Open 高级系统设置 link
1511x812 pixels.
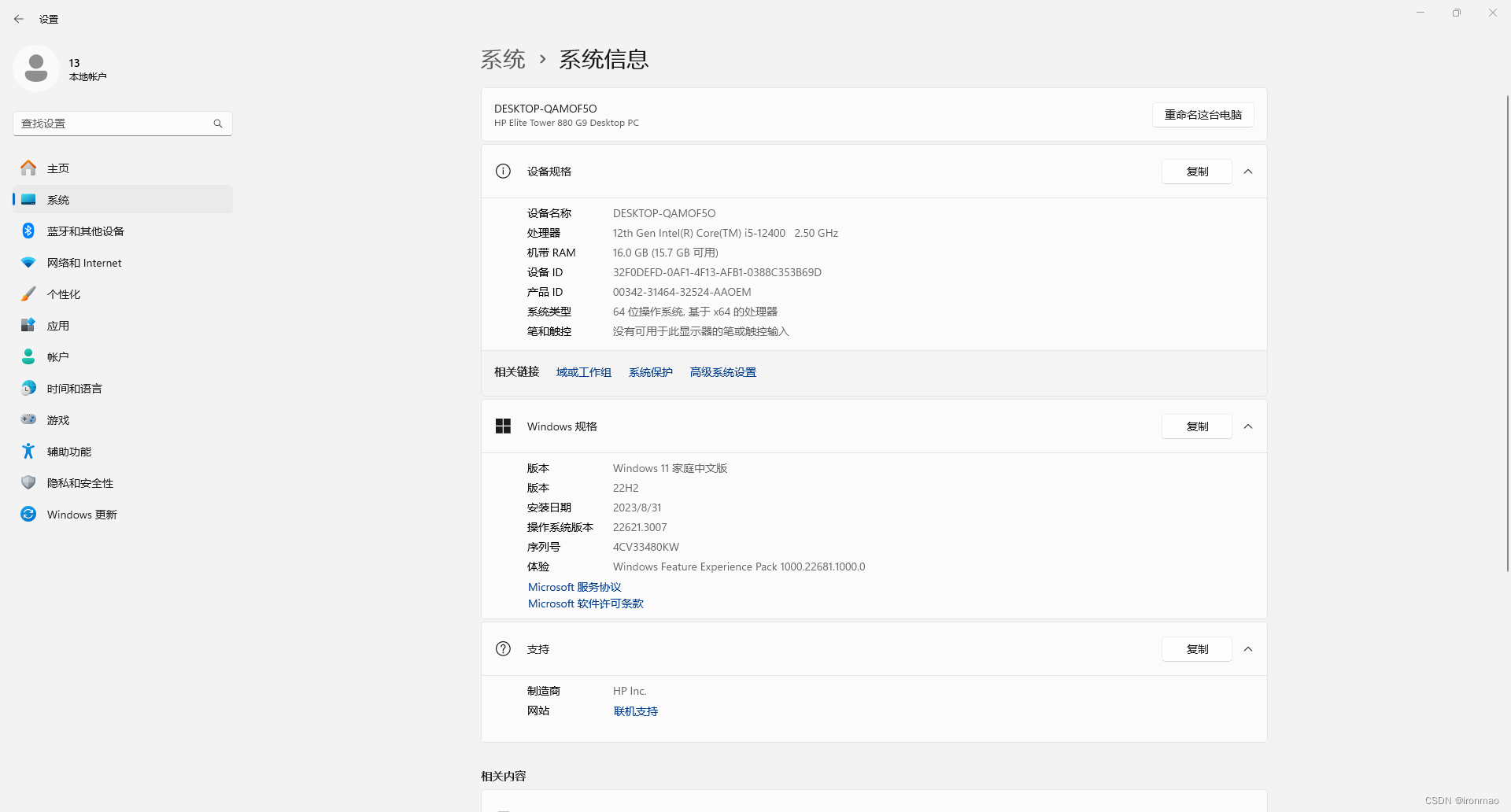pyautogui.click(x=723, y=372)
